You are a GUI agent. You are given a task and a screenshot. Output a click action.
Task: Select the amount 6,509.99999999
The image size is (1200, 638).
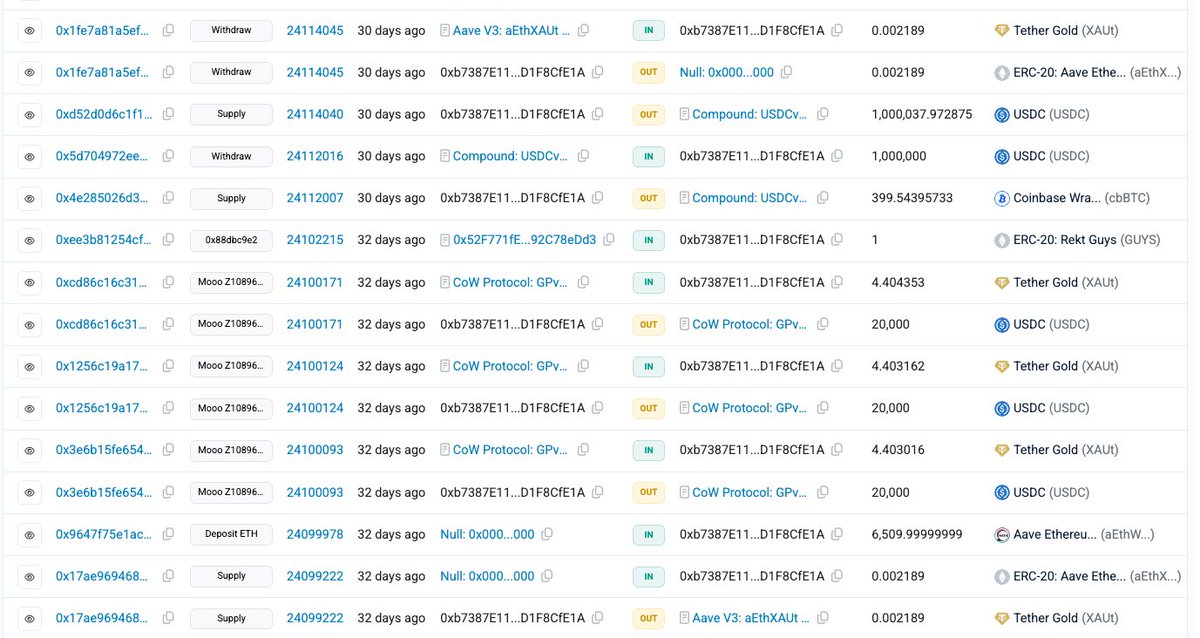pyautogui.click(x=917, y=535)
